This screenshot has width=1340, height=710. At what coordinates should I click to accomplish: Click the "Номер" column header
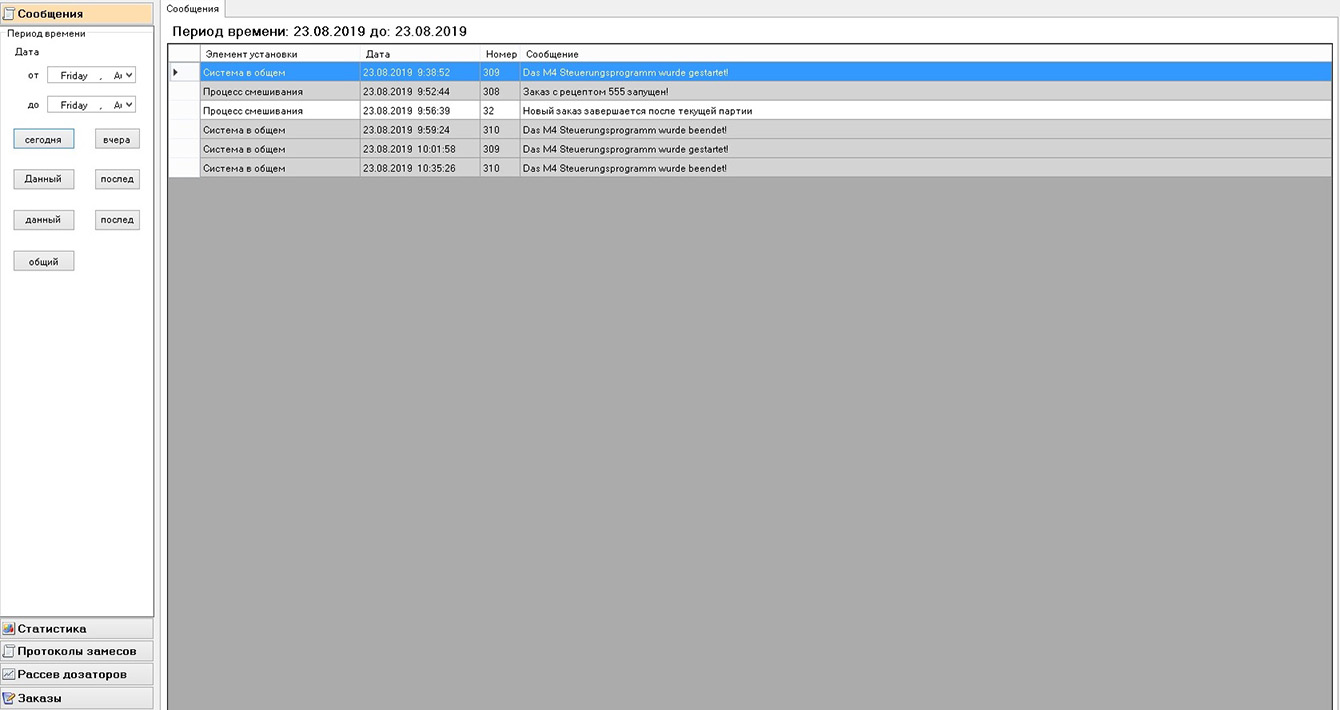[x=500, y=54]
